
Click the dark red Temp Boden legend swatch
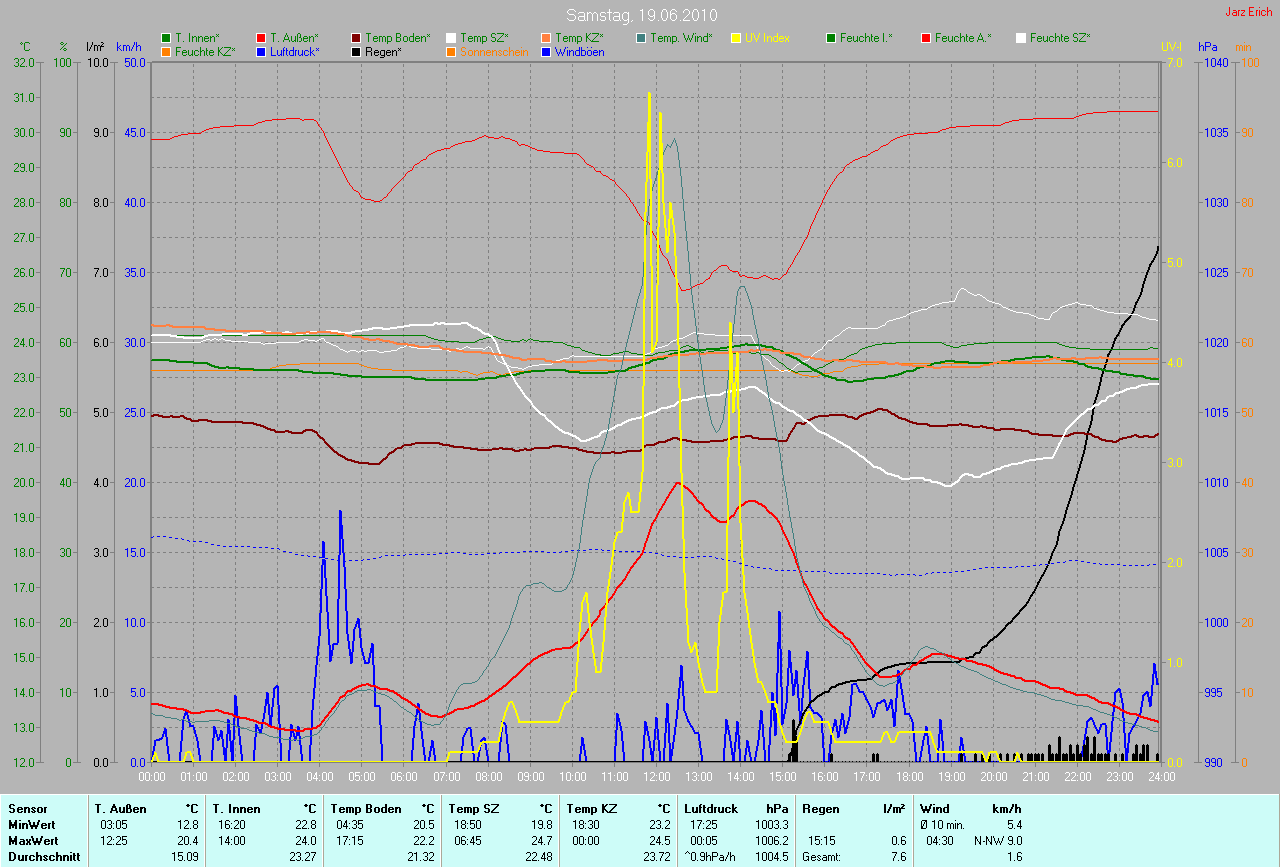[356, 38]
